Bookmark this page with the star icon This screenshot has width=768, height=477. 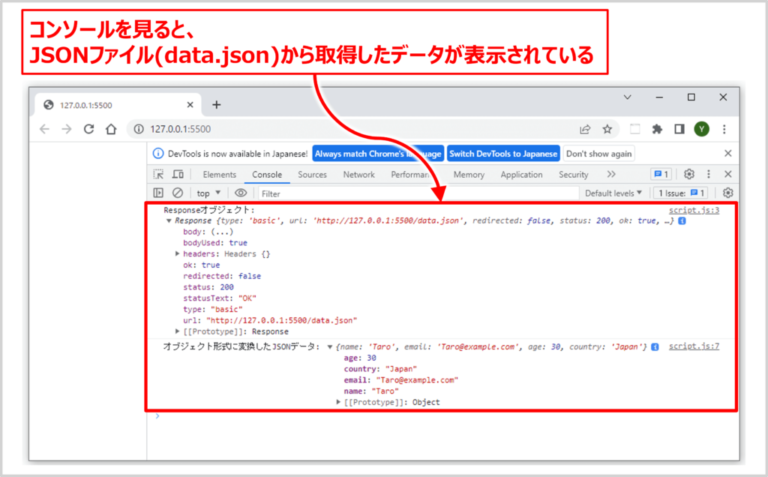[607, 129]
